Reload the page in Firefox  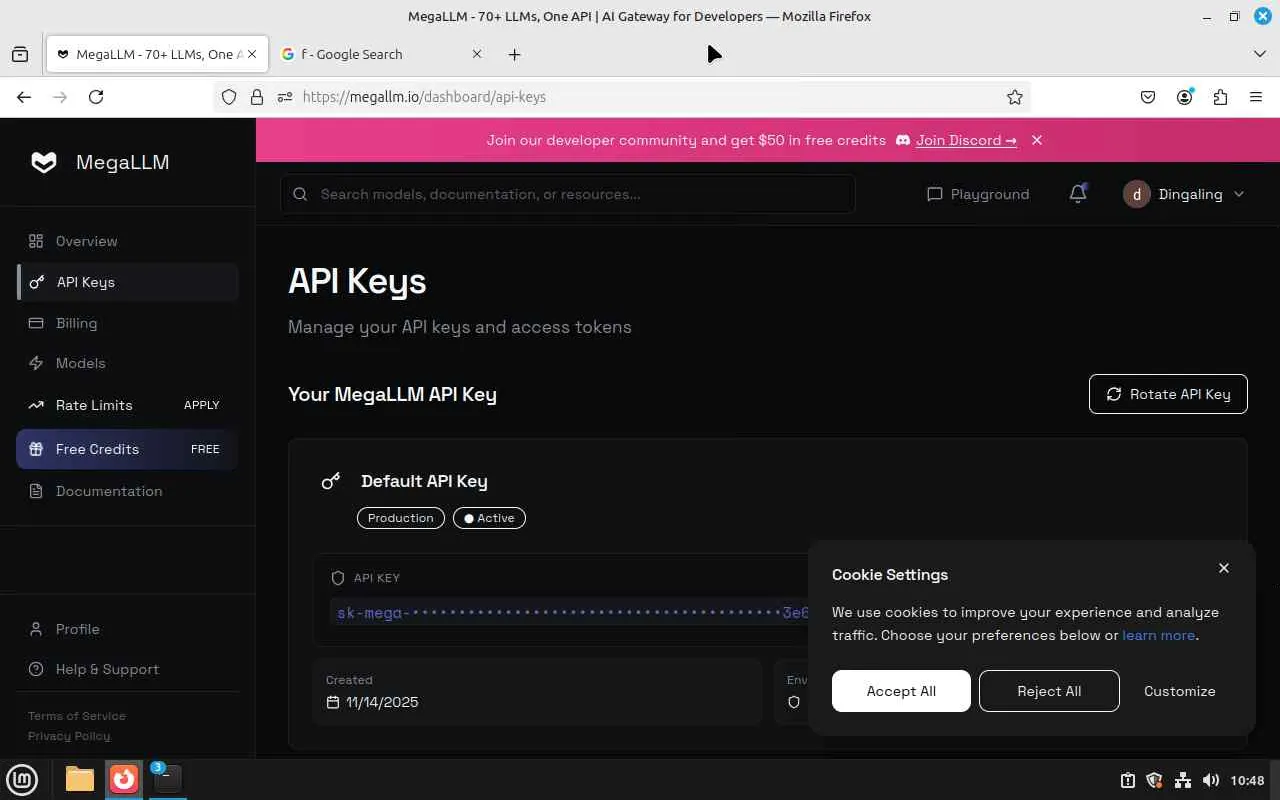(x=96, y=97)
